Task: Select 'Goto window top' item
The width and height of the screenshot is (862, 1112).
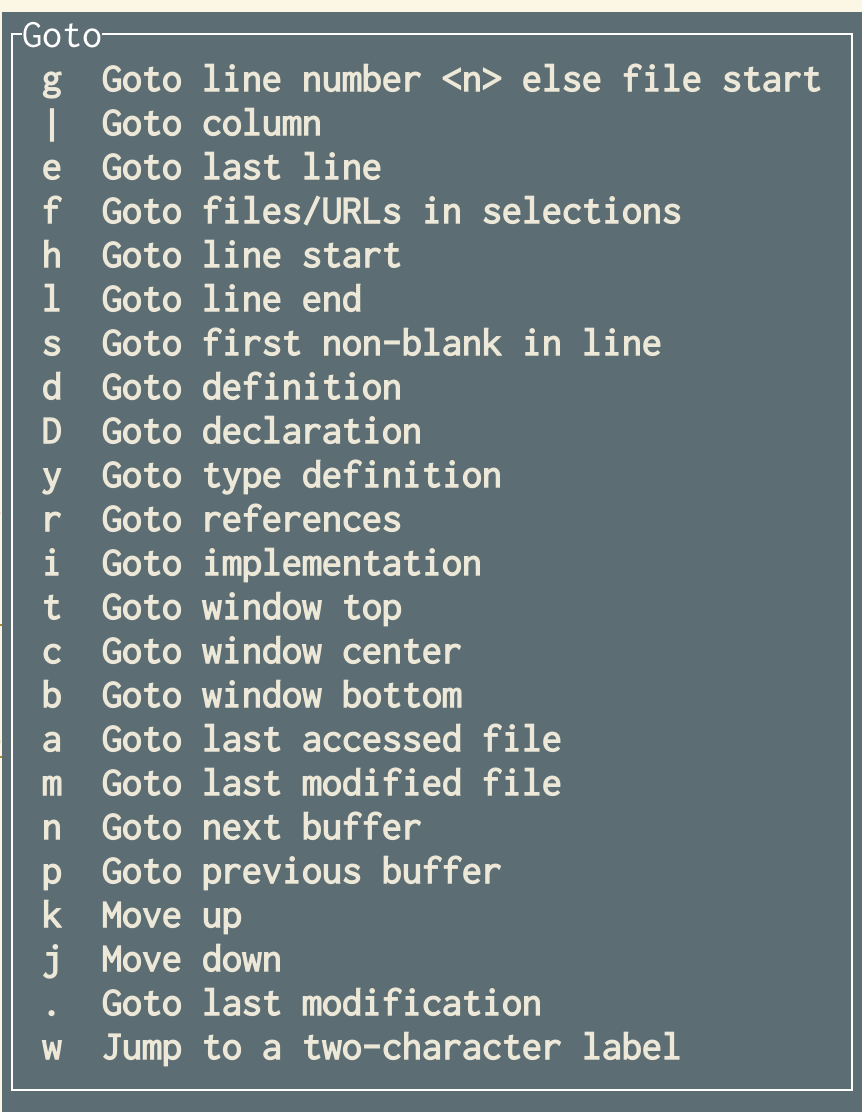Action: (251, 607)
